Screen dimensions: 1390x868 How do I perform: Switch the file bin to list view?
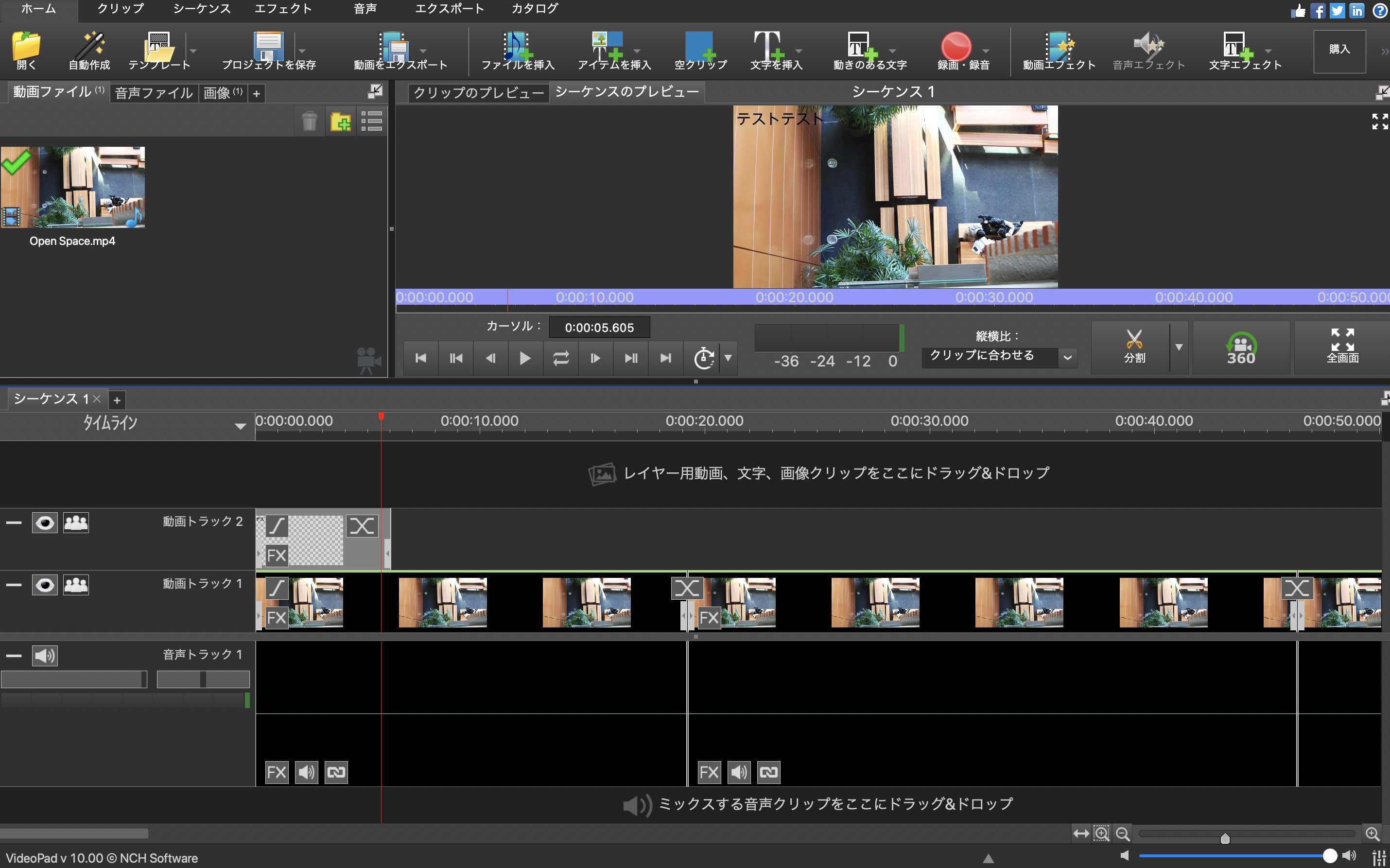click(x=371, y=121)
